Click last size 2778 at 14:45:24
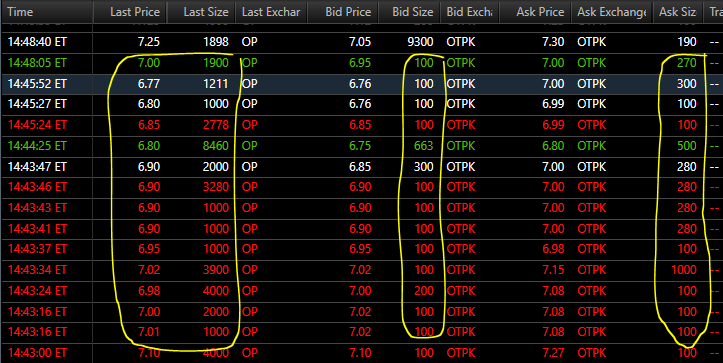This screenshot has width=723, height=363. [x=216, y=125]
